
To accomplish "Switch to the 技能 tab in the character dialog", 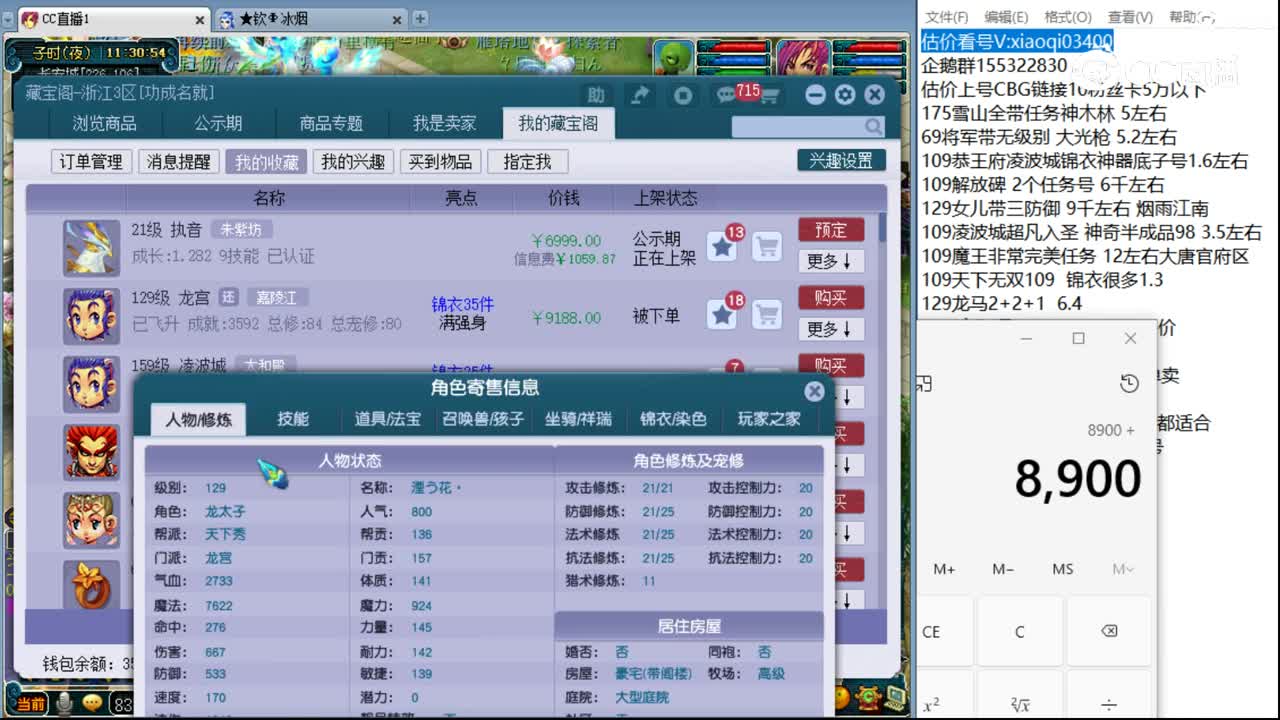I will (x=291, y=420).
